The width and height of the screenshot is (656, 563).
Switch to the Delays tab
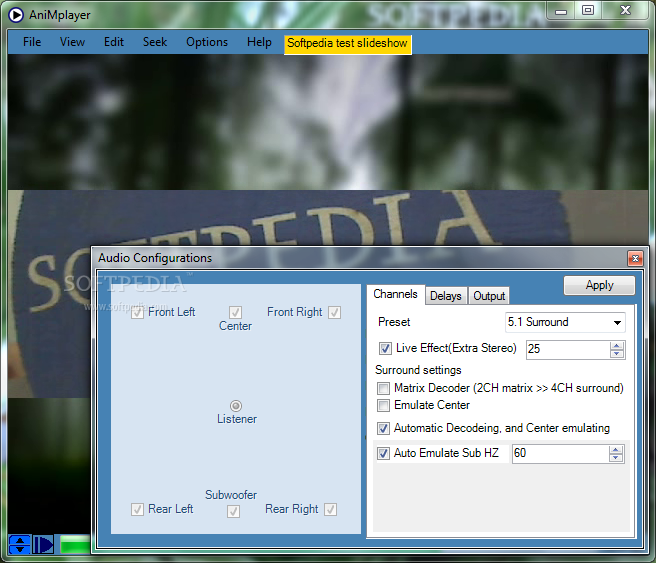tap(446, 296)
